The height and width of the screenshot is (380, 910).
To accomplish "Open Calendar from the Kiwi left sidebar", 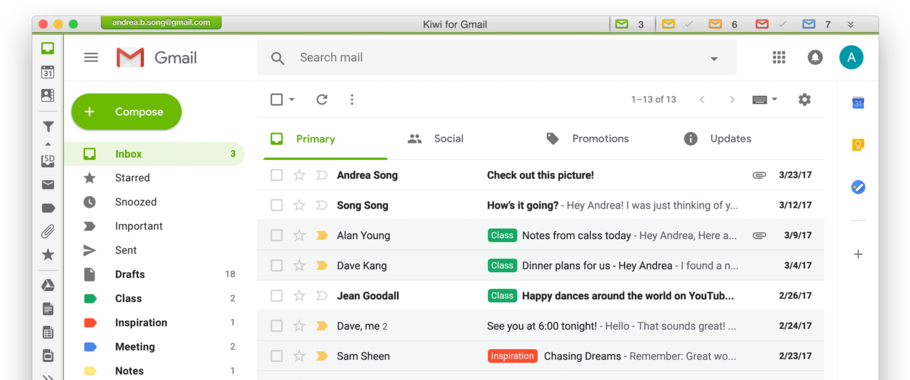I will (x=48, y=72).
